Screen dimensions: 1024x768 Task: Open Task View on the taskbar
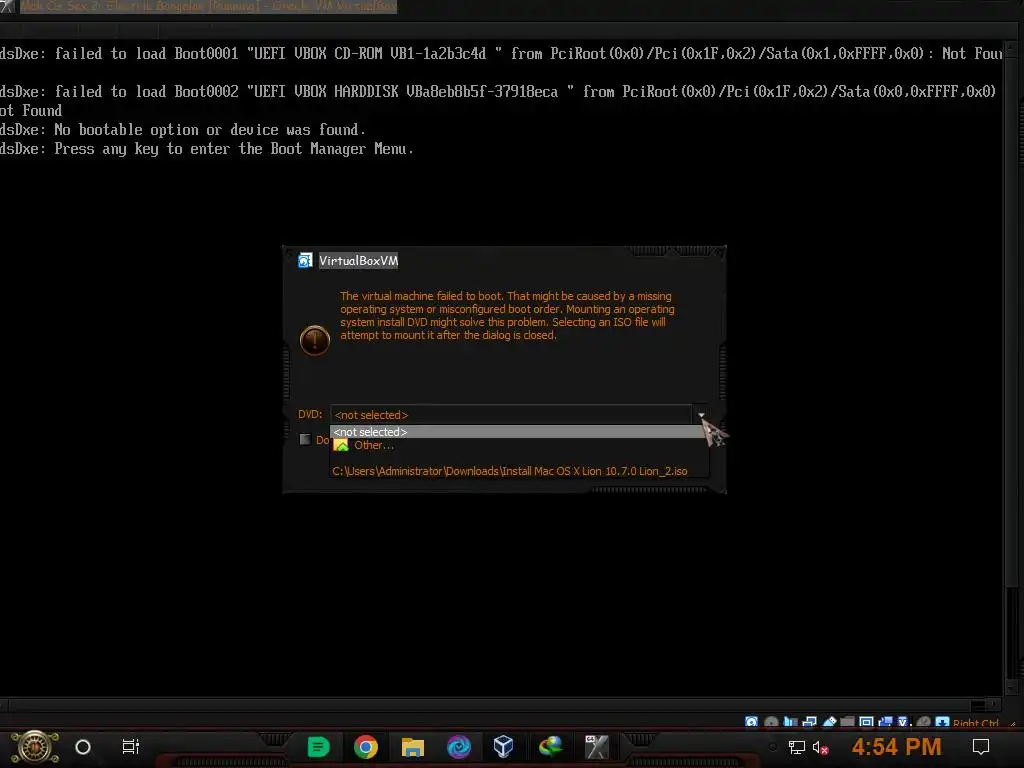131,746
